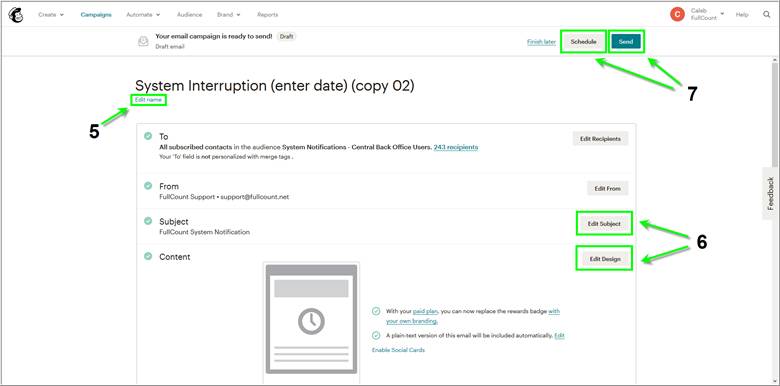Click the Edit name link
780x386 pixels.
tap(148, 100)
